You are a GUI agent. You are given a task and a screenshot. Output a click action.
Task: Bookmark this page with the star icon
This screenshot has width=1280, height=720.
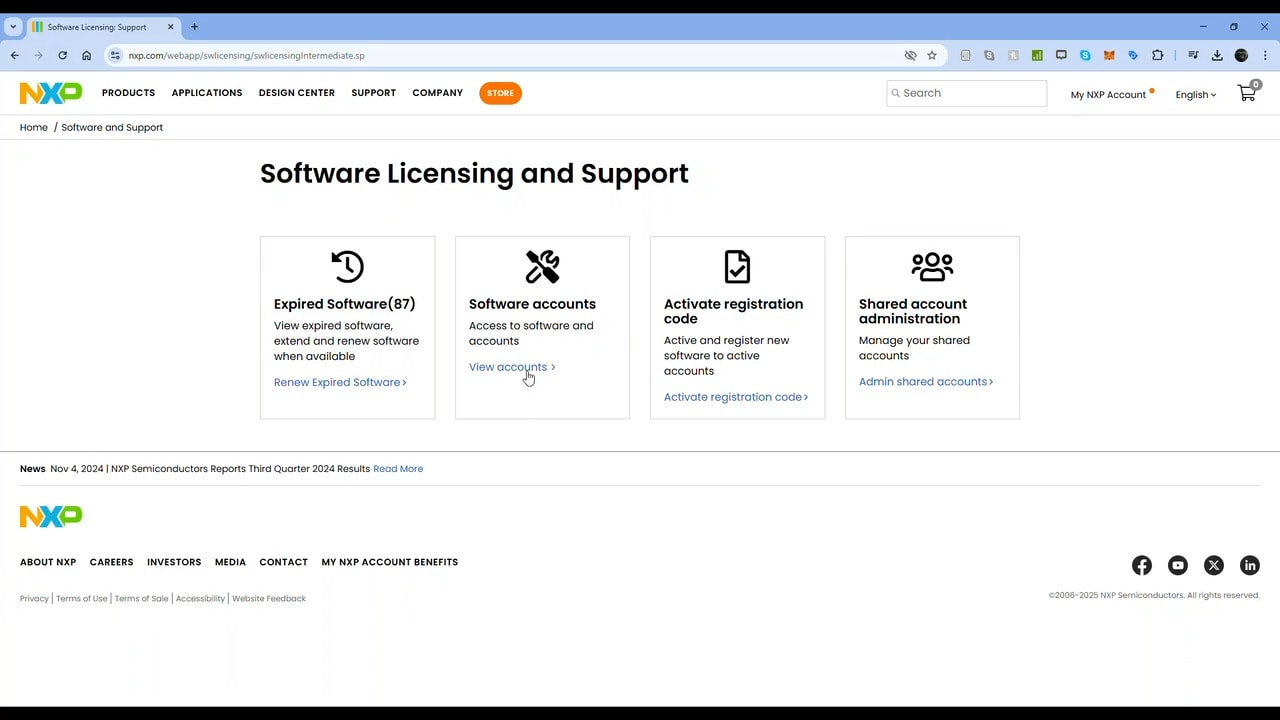click(932, 56)
